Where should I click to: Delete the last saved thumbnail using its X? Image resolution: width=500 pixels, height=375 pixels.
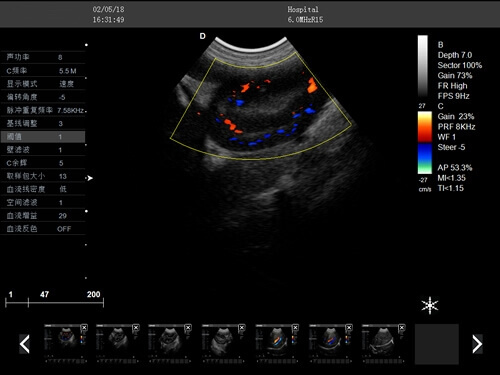pyautogui.click(x=402, y=328)
